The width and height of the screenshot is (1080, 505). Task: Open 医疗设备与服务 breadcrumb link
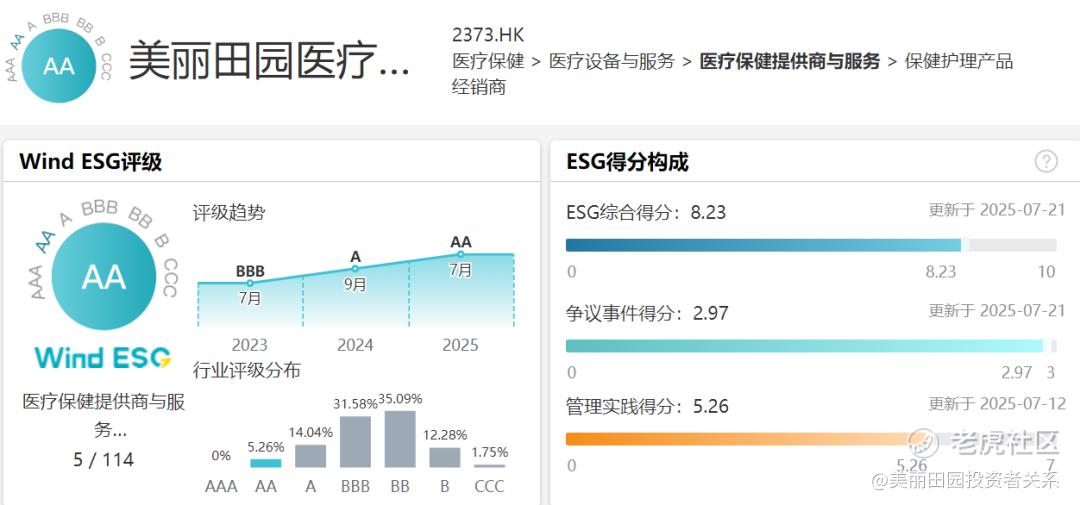point(612,61)
